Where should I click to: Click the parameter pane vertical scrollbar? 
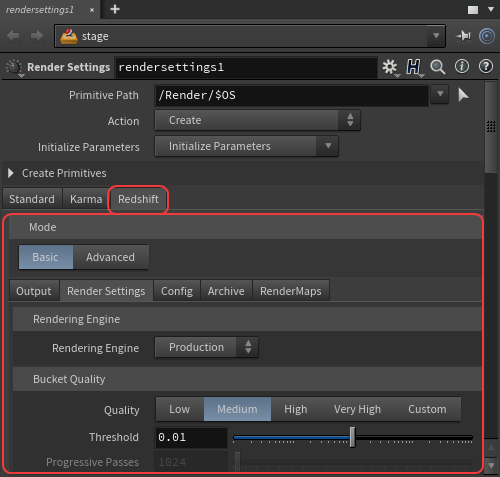(x=491, y=127)
